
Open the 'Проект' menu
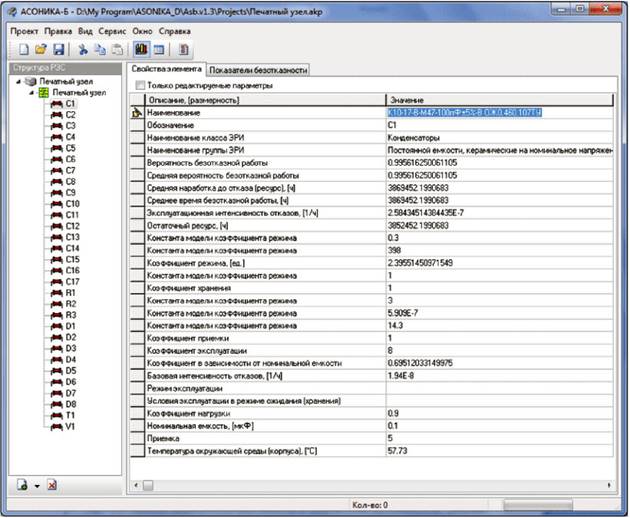pyautogui.click(x=22, y=31)
